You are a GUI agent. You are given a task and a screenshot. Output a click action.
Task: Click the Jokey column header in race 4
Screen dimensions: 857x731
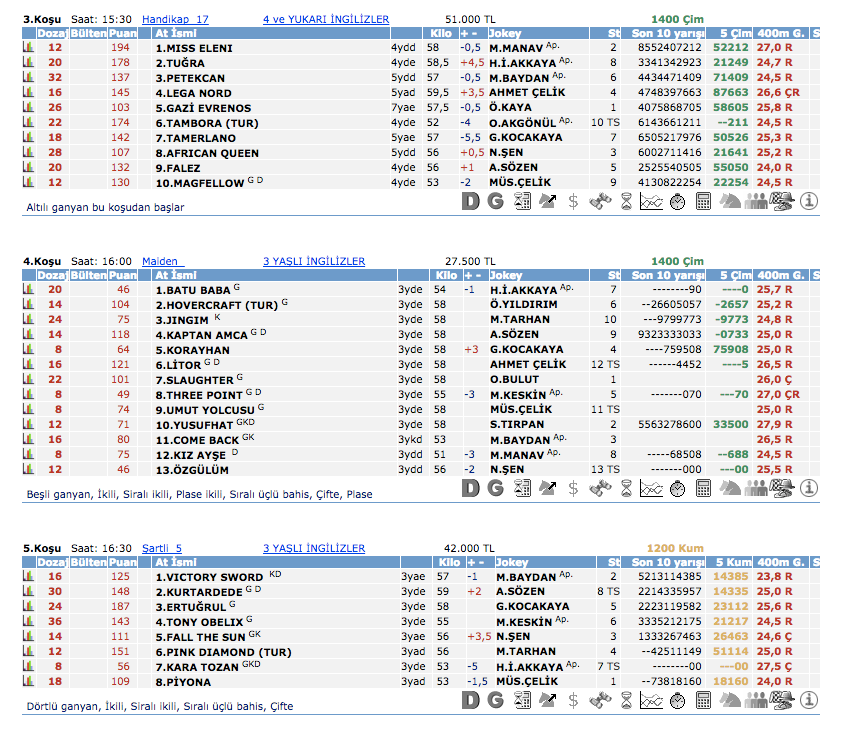click(508, 275)
